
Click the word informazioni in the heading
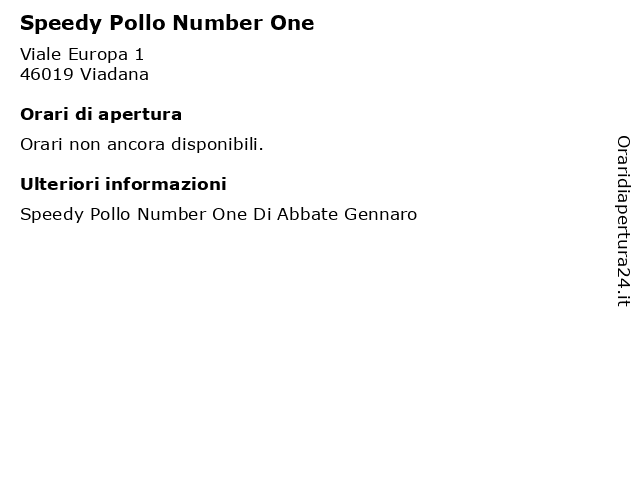click(x=166, y=184)
